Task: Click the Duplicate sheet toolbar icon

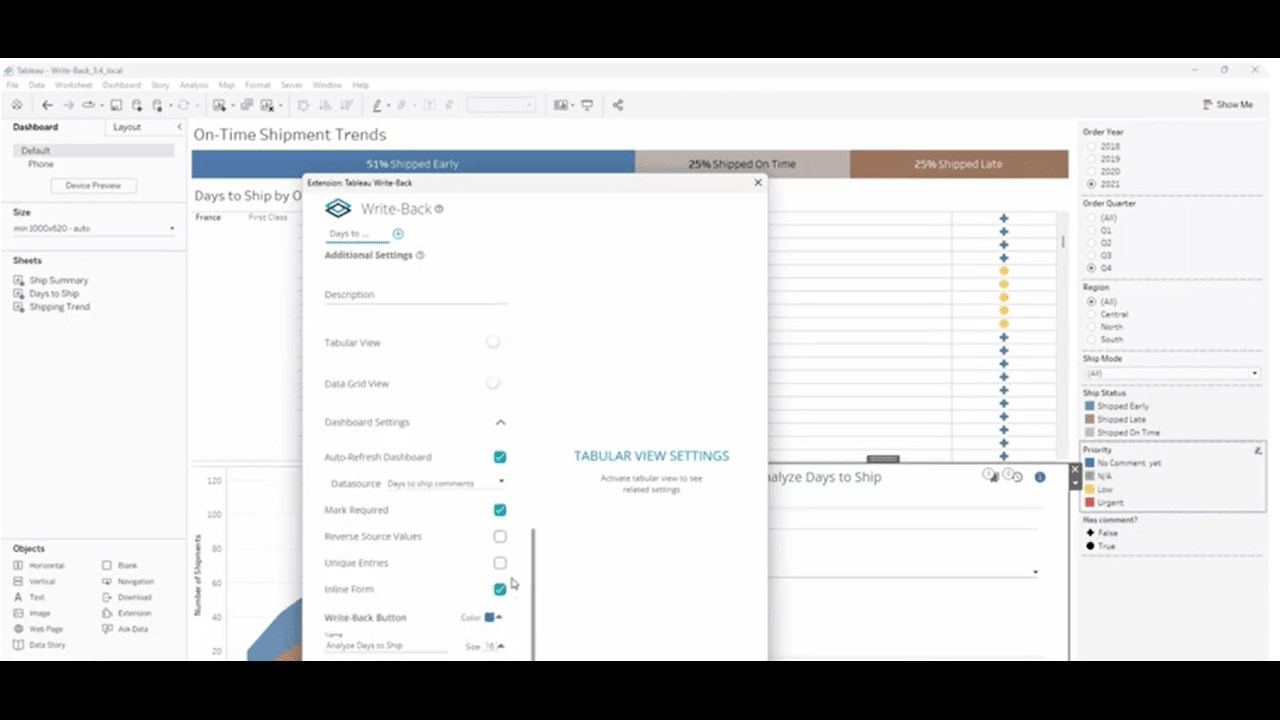Action: (x=247, y=105)
